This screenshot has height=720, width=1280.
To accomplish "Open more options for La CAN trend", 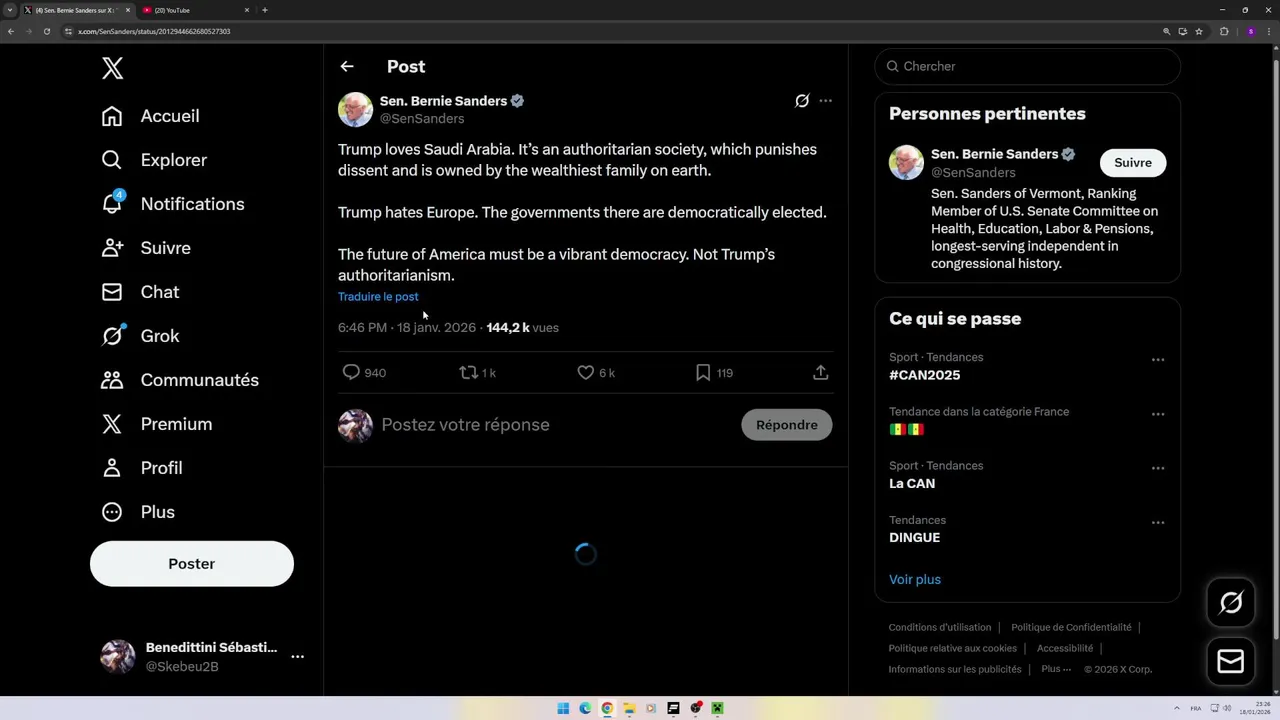I will click(1158, 468).
